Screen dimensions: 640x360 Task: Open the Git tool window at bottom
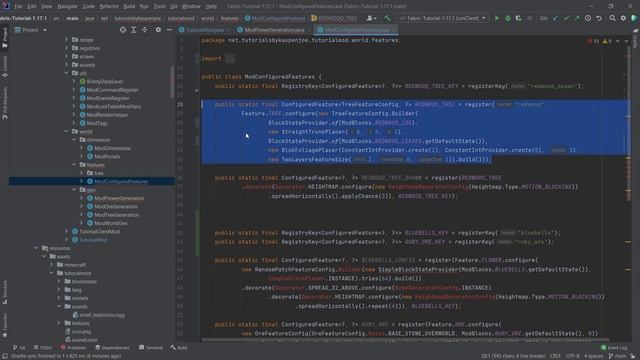pyautogui.click(x=19, y=348)
